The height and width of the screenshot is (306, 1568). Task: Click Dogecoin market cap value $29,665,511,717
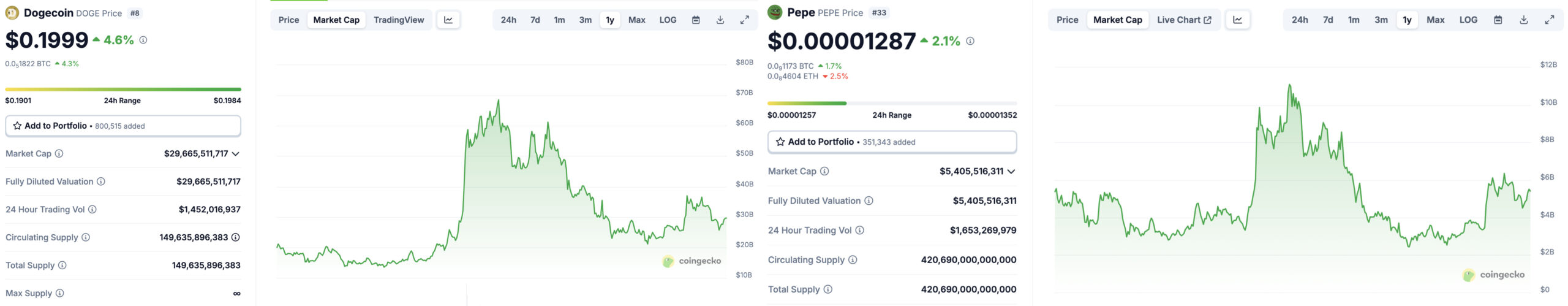point(196,154)
